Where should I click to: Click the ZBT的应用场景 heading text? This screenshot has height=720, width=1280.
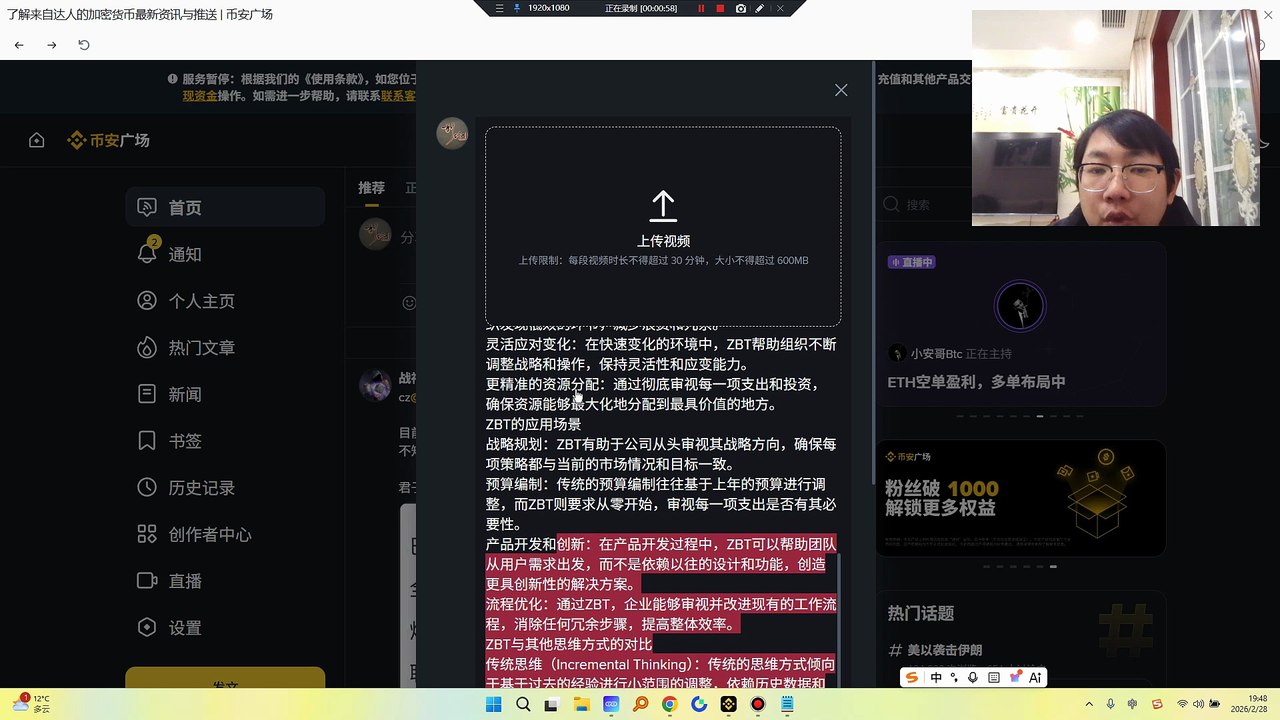(x=533, y=424)
